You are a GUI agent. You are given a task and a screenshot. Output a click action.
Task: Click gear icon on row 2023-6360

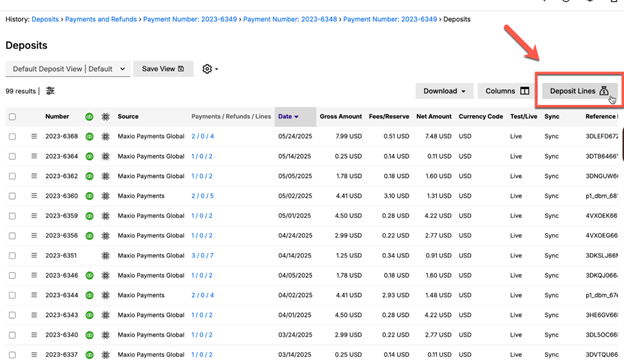[105, 196]
